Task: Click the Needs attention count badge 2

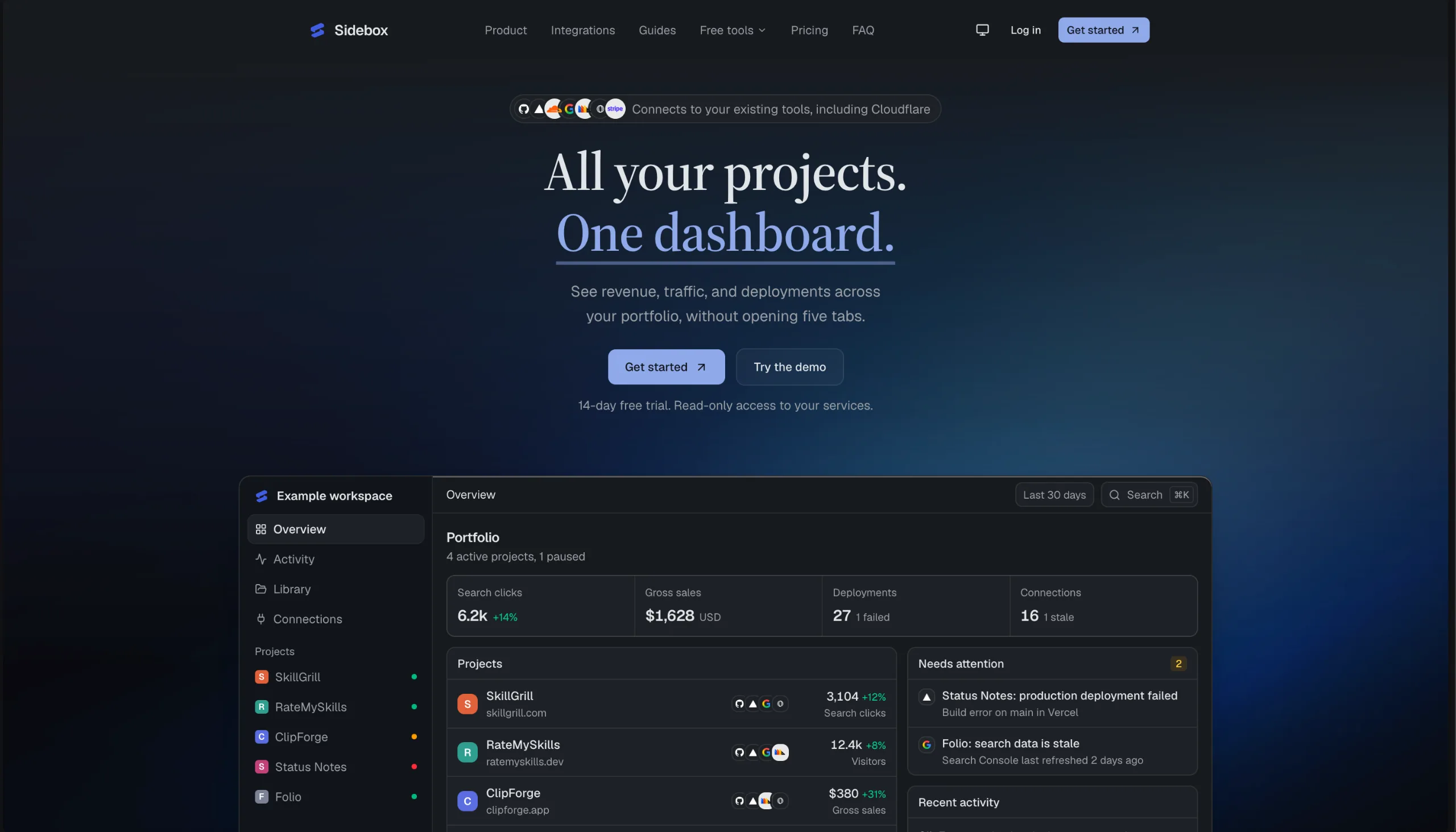Action: point(1178,664)
